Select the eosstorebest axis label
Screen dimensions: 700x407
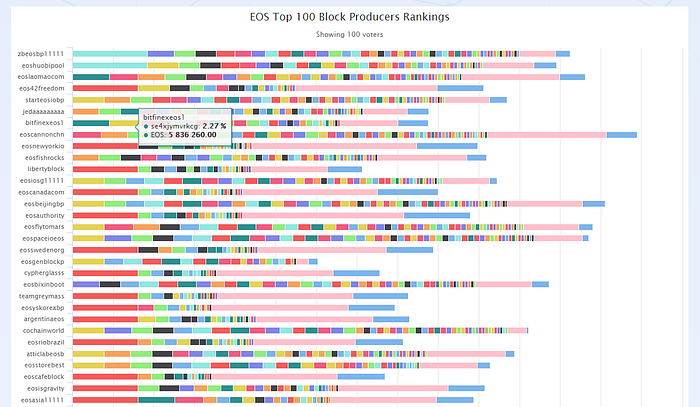click(44, 365)
